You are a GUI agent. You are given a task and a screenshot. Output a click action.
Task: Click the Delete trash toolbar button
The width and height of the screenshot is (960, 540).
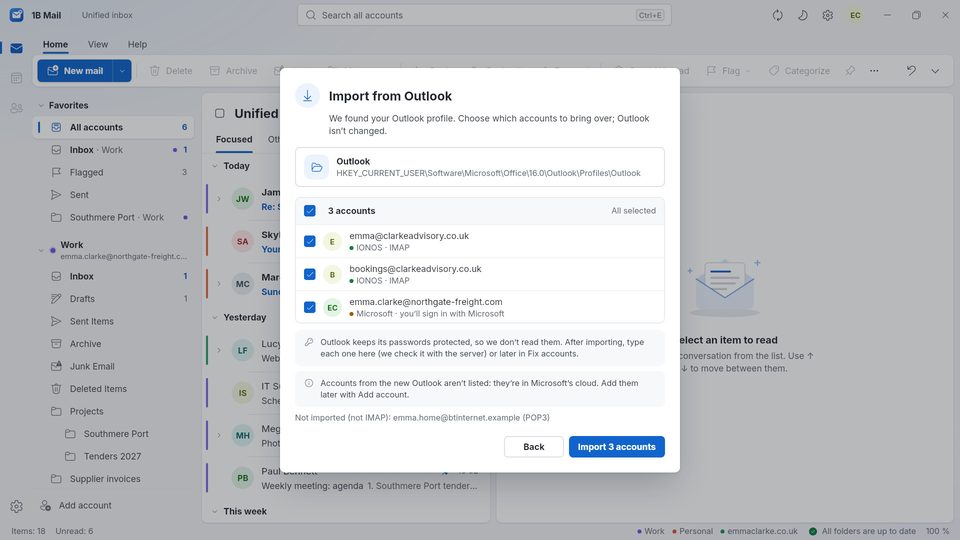[171, 71]
